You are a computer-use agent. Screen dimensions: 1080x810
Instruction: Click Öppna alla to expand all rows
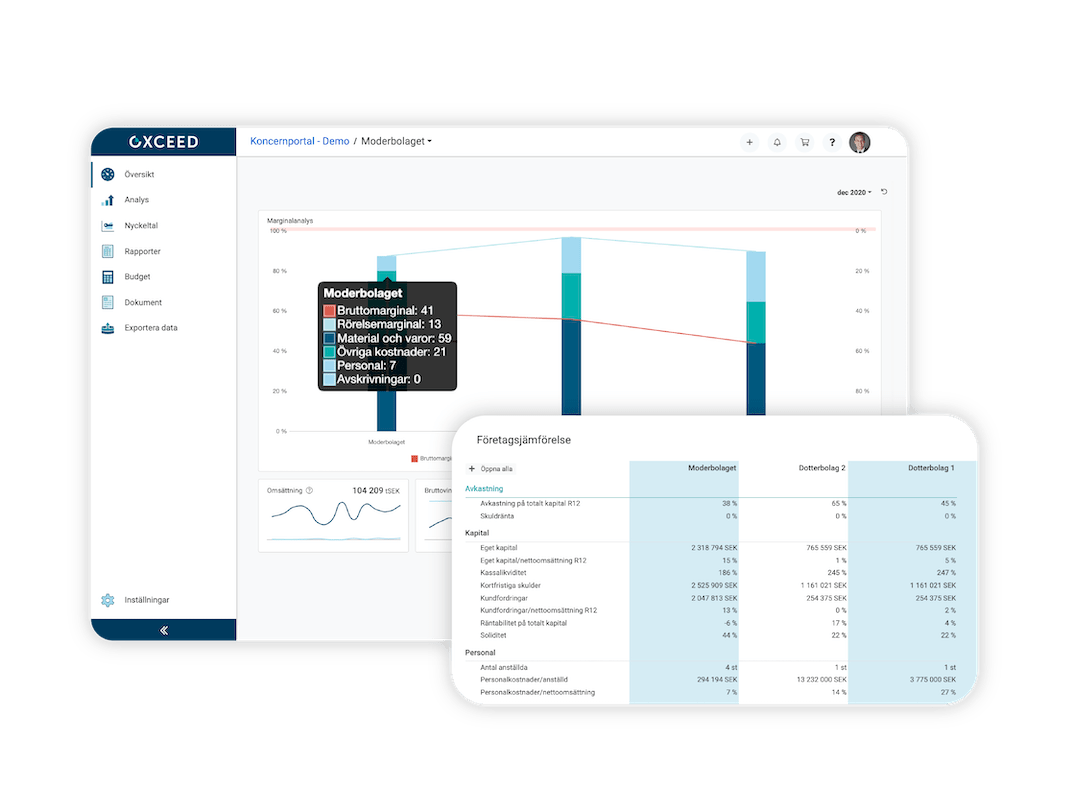(491, 468)
